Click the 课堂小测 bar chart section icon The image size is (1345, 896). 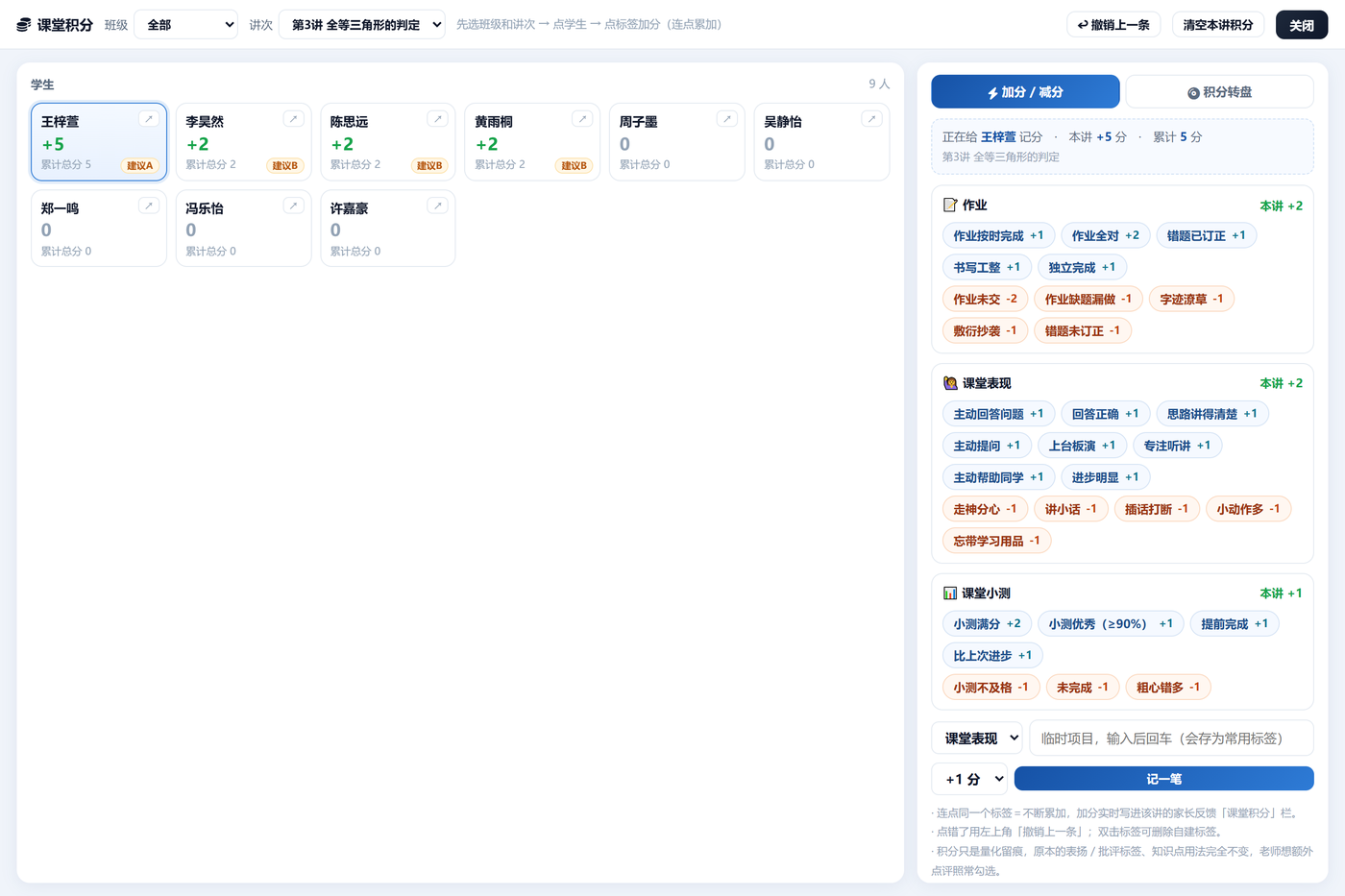tap(950, 593)
